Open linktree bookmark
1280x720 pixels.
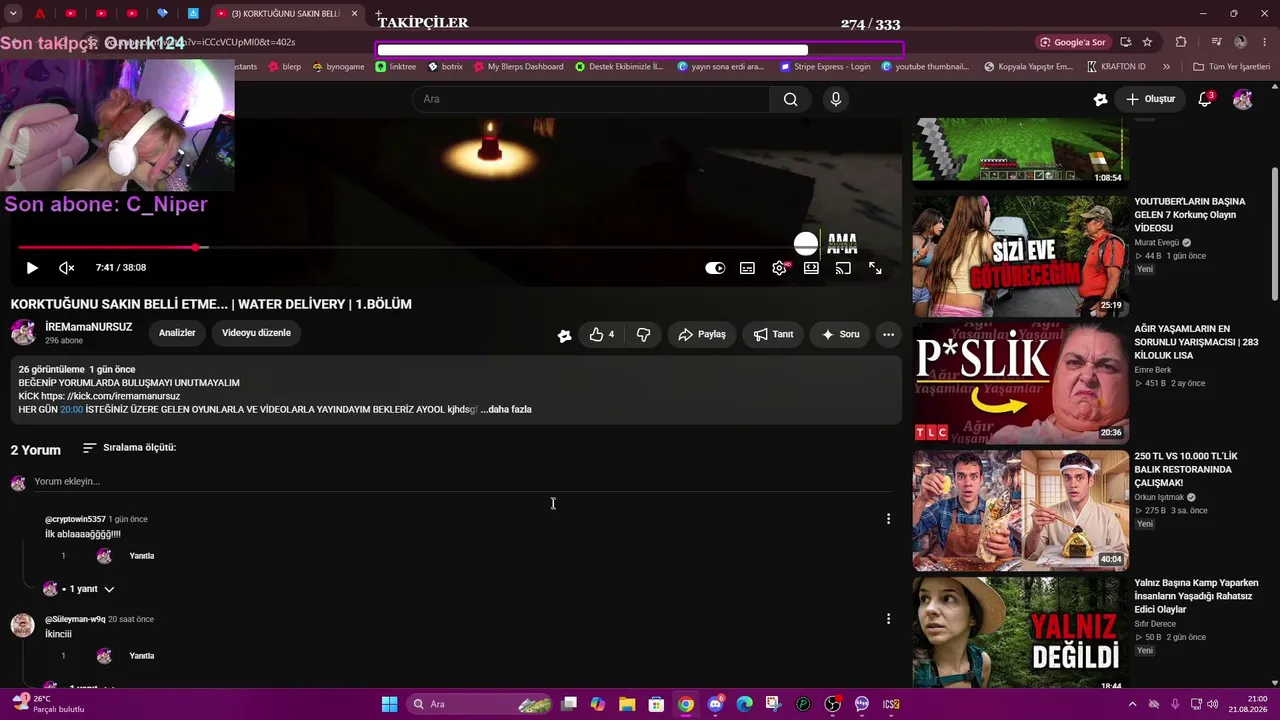pyautogui.click(x=396, y=67)
